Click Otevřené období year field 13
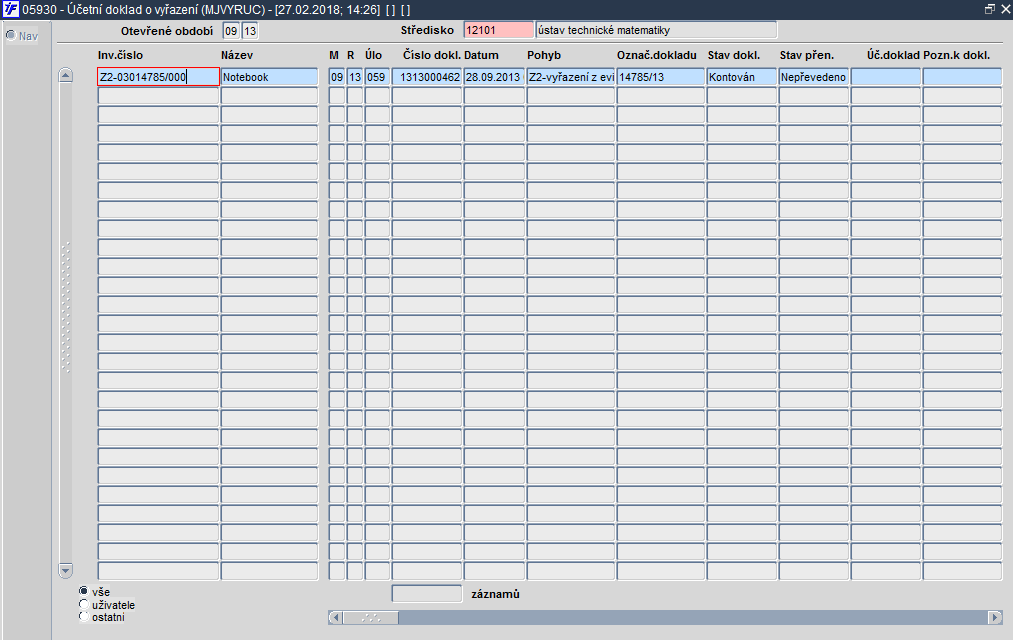Viewport: 1013px width, 640px height. [249, 30]
